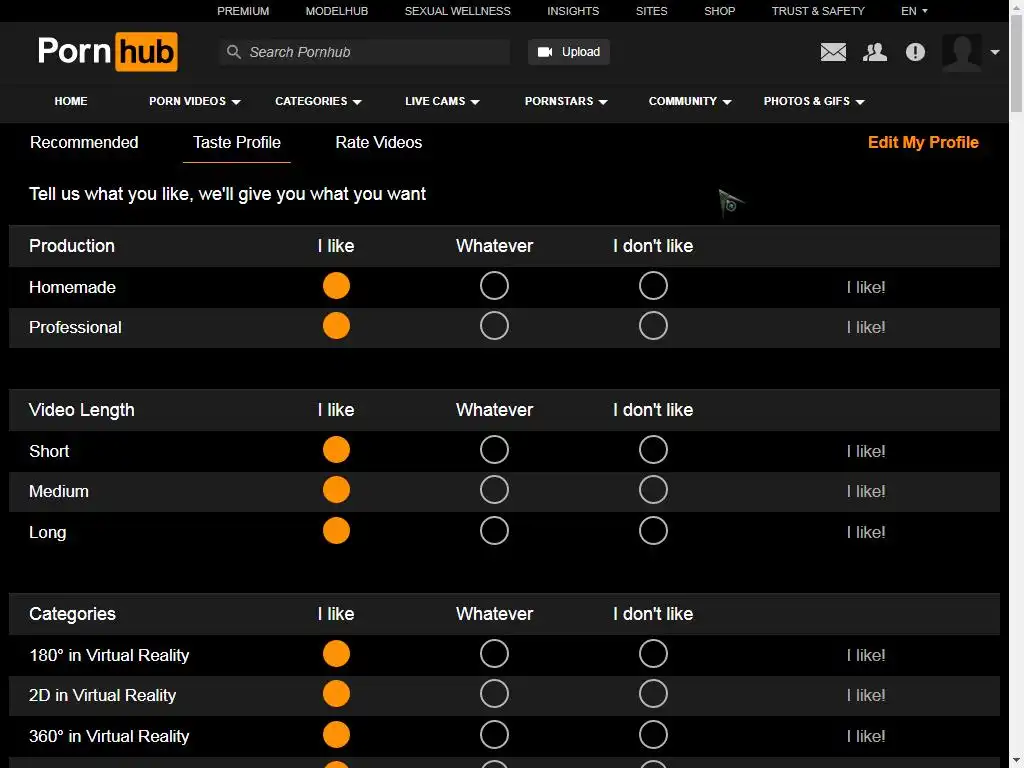The image size is (1024, 768).
Task: Select Whatever for 360° in Virtual Reality
Action: tap(494, 735)
